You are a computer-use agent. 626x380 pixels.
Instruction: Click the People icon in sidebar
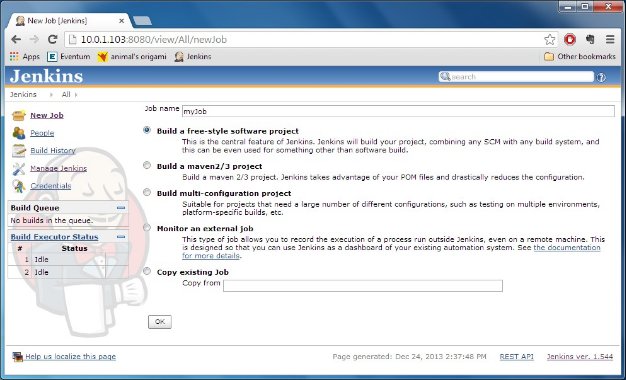(19, 133)
